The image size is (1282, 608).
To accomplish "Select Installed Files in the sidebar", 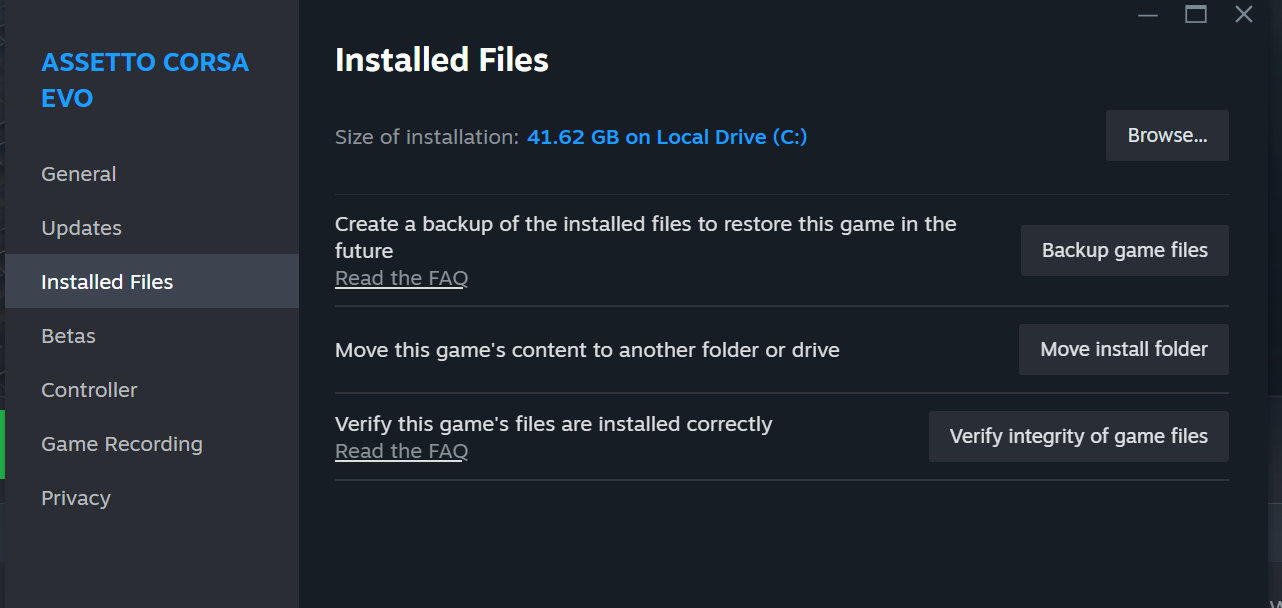I will [x=107, y=282].
